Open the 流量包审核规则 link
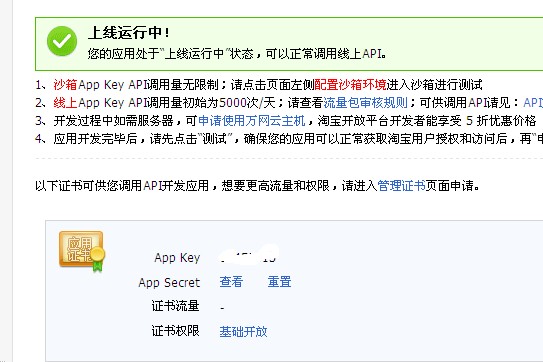Screen dimensions: 543x362 click(x=365, y=103)
